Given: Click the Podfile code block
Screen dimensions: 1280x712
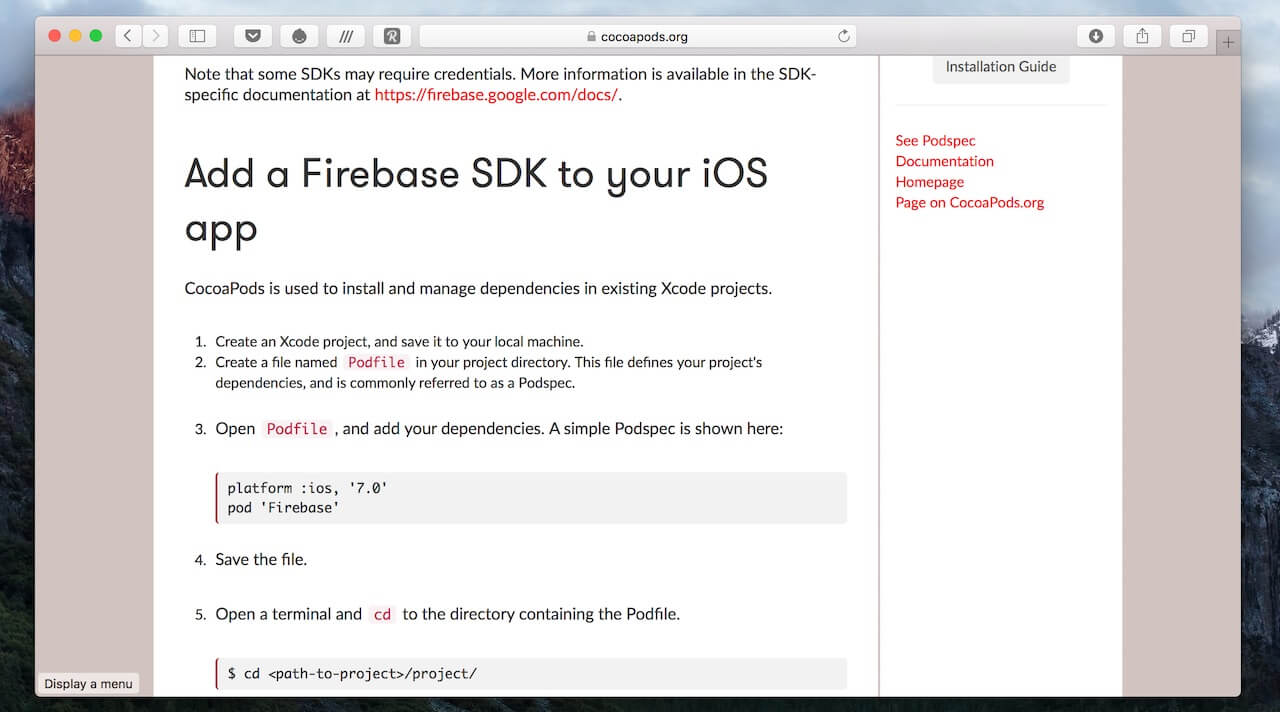Looking at the screenshot, I should click(x=531, y=498).
